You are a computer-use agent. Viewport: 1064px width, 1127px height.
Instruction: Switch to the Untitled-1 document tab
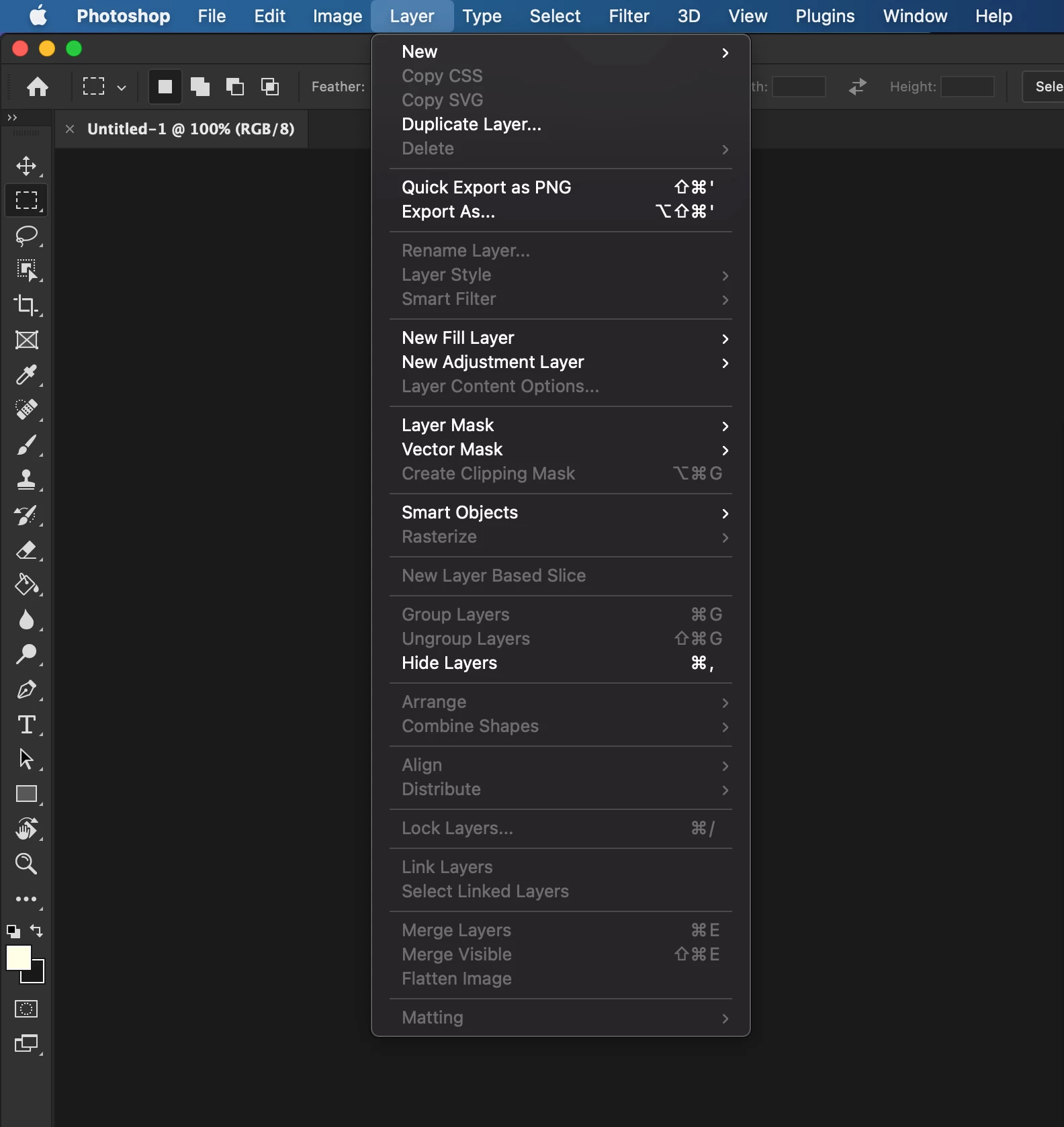pos(191,129)
